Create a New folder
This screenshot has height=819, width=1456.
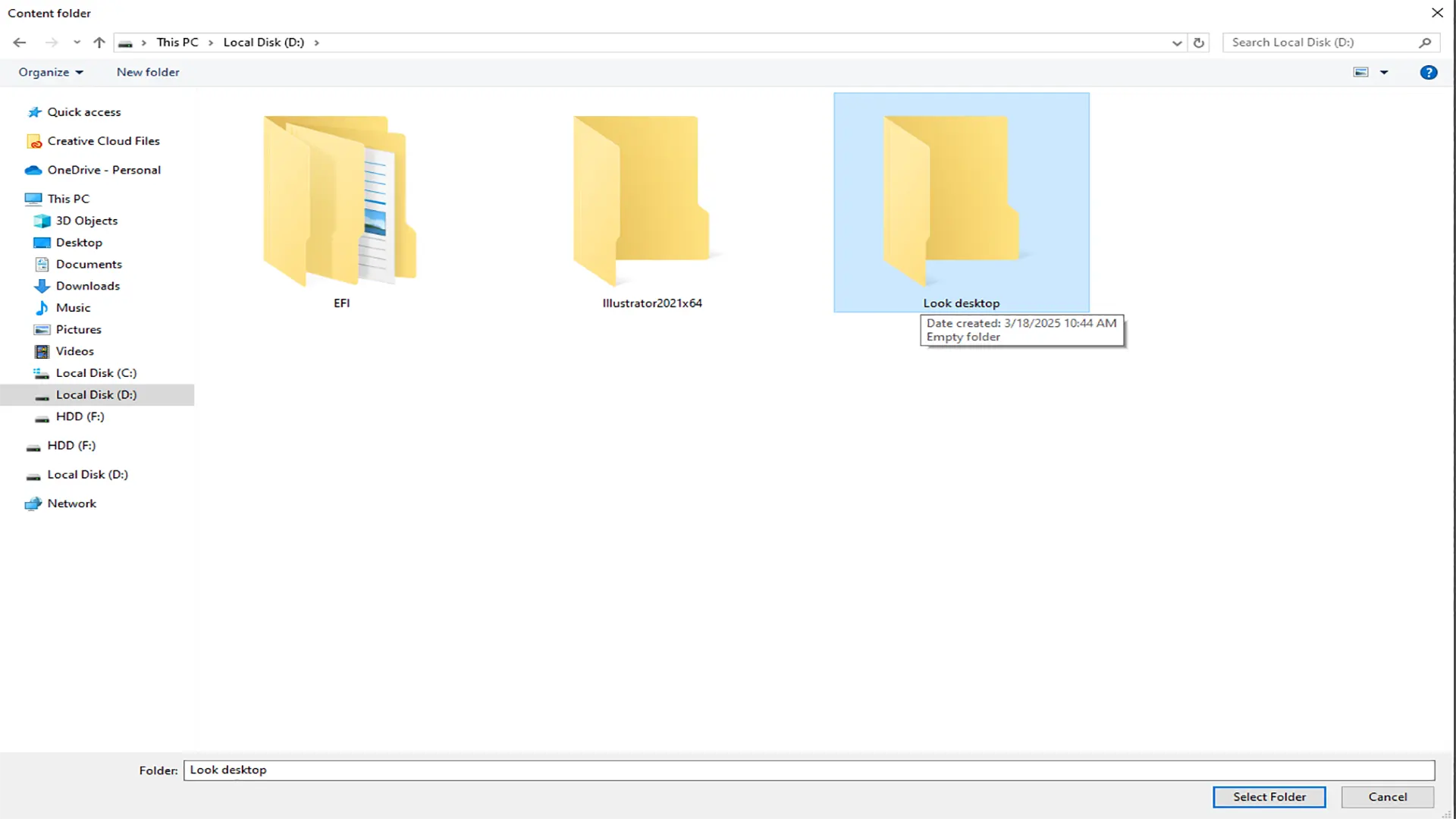148,72
